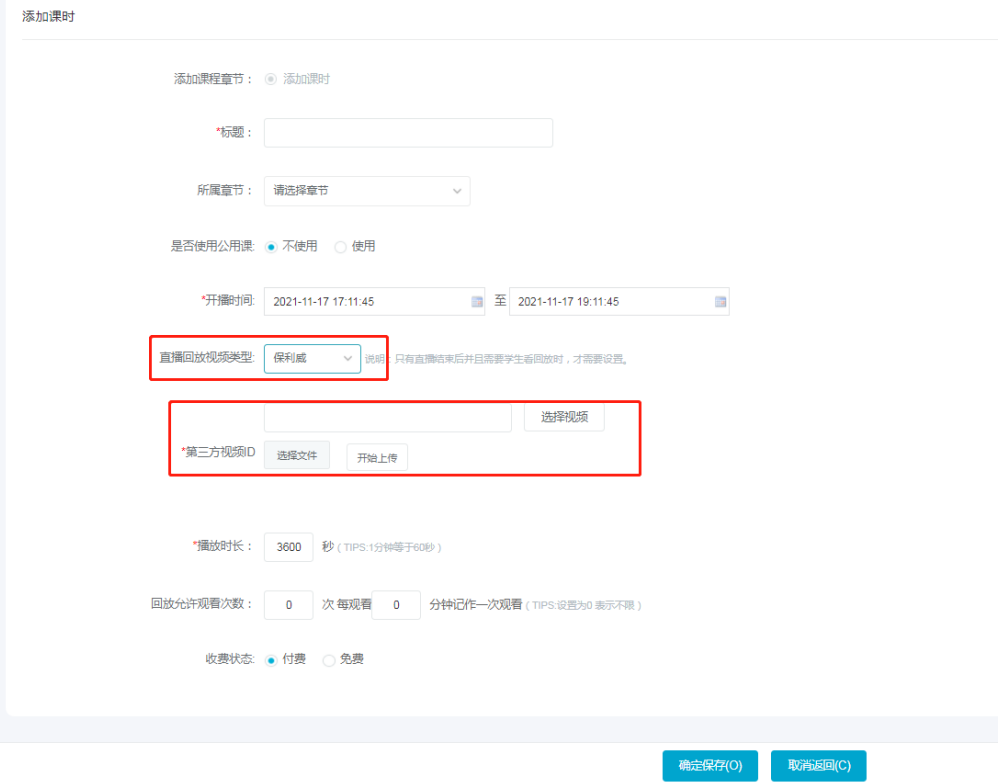Click the 播放时长 field showing 3600

[288, 547]
